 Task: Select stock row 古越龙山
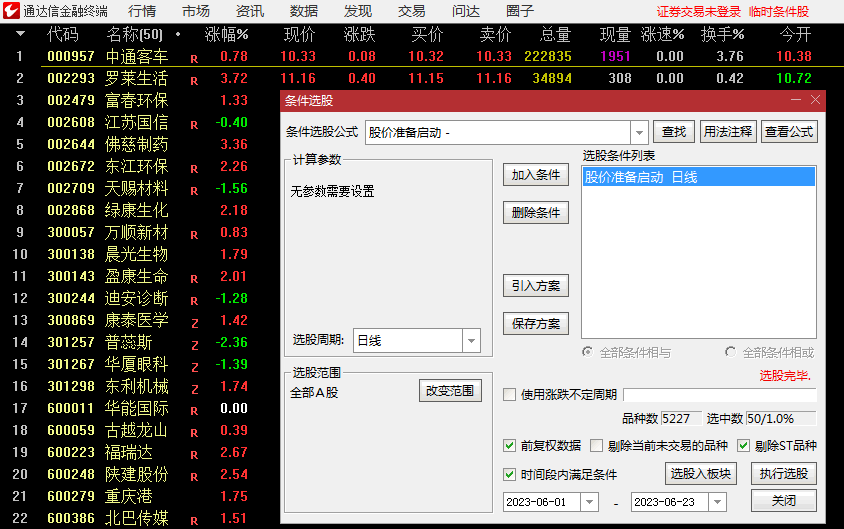(136, 431)
